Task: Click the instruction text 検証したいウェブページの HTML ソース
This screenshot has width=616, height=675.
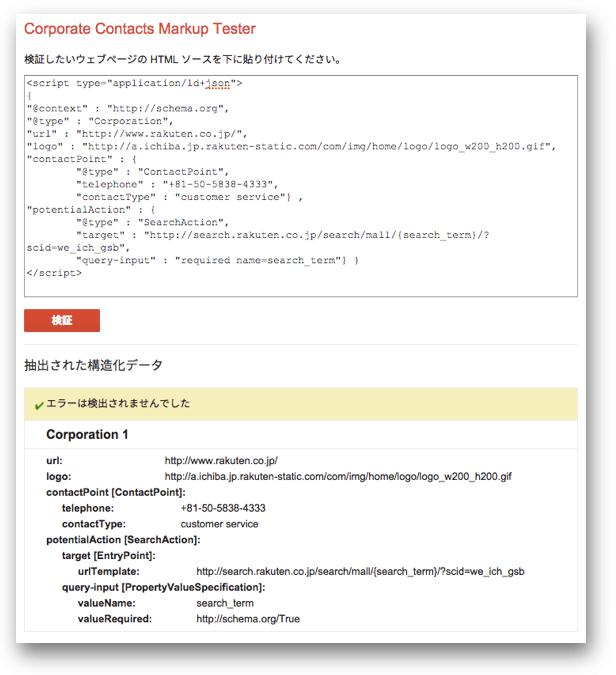Action: (x=183, y=59)
